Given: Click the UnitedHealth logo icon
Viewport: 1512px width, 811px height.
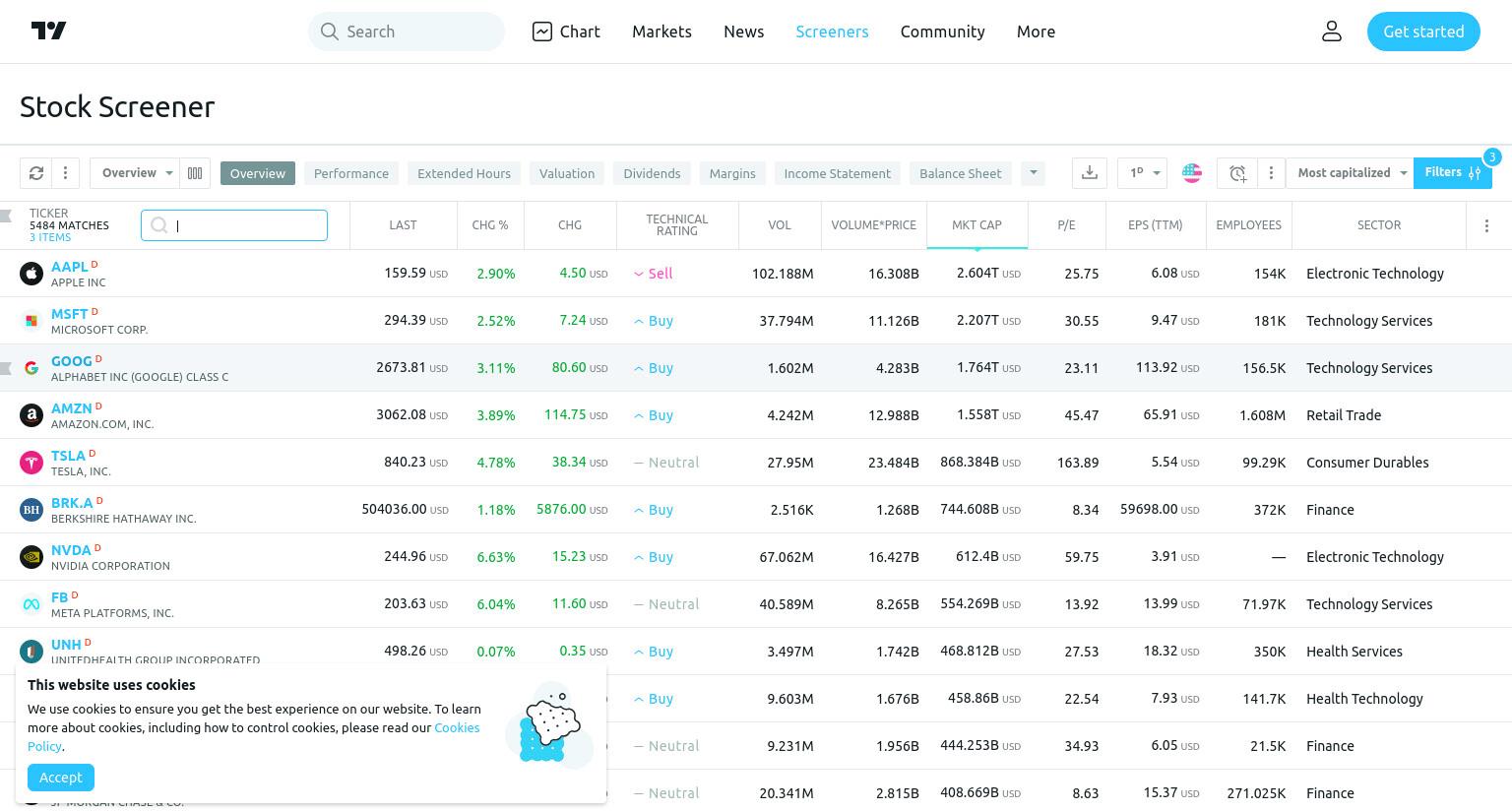Looking at the screenshot, I should point(31,652).
